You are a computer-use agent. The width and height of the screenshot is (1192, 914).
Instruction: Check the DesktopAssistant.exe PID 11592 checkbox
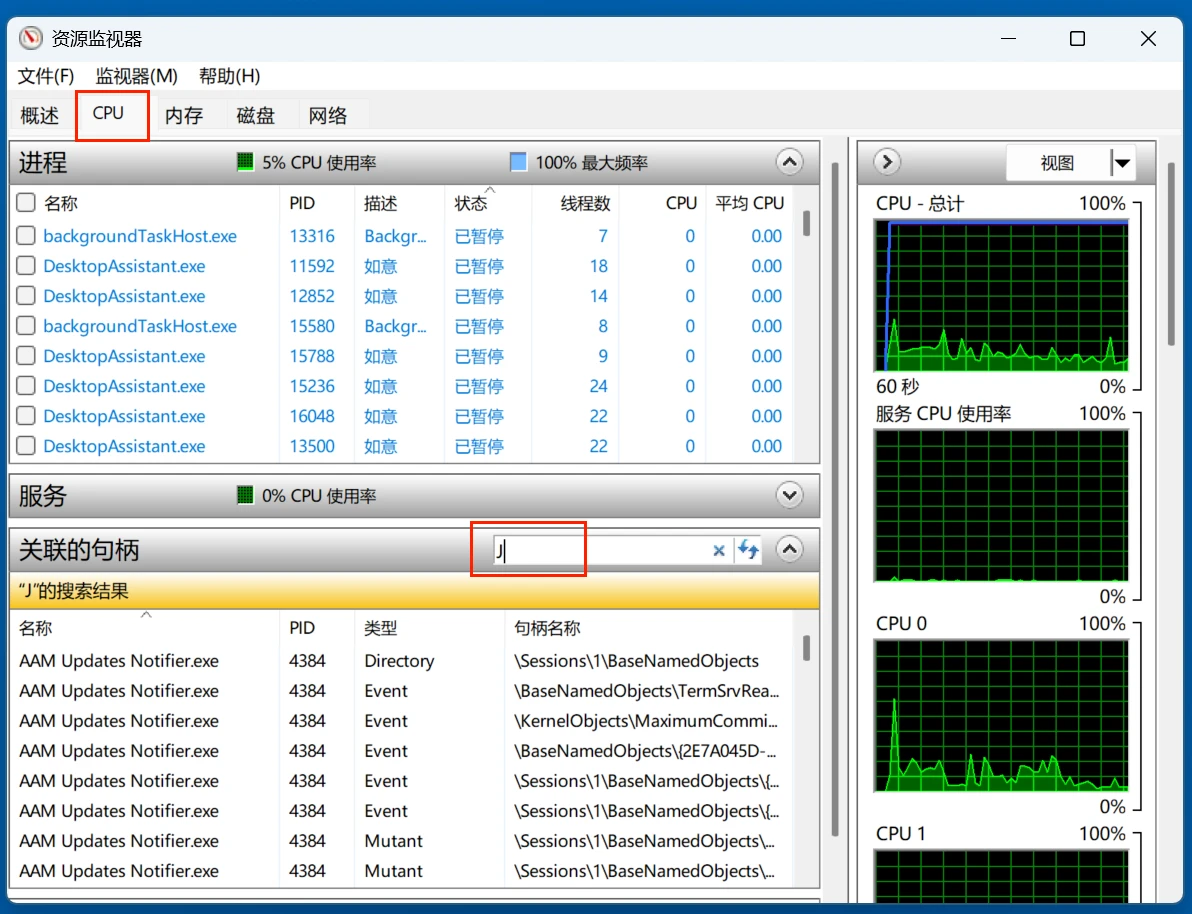pyautogui.click(x=26, y=266)
